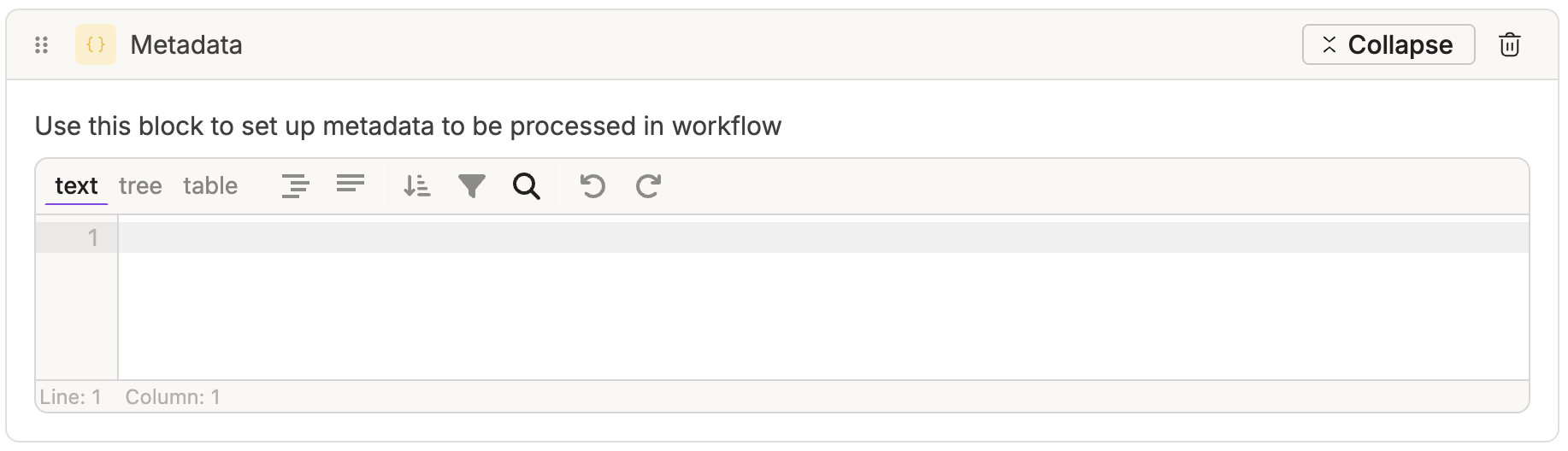Image resolution: width=1568 pixels, height=451 pixels.
Task: Delete the Metadata block with trash icon
Action: pyautogui.click(x=1509, y=44)
